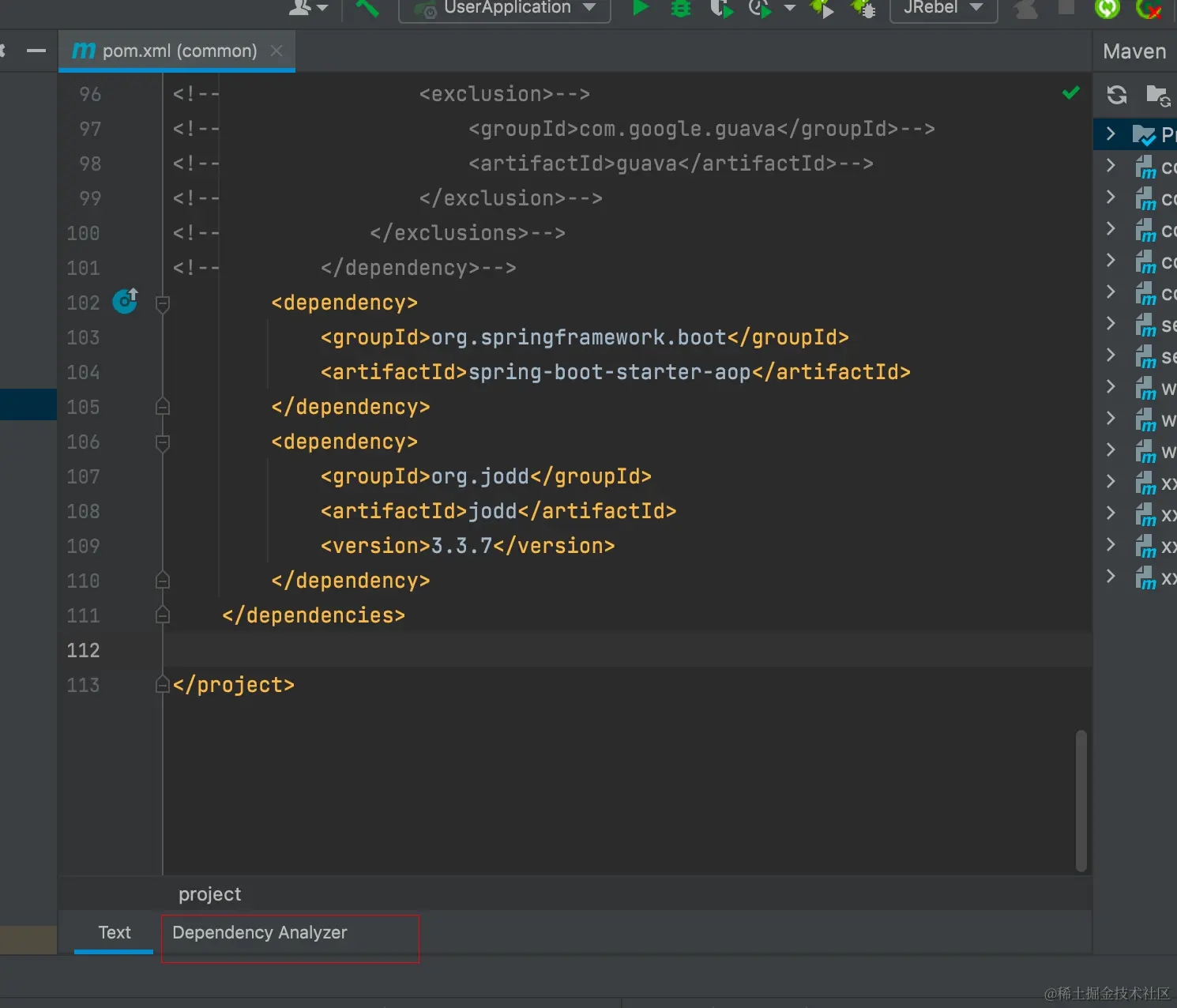Click line number 112 in the gutter

(83, 650)
